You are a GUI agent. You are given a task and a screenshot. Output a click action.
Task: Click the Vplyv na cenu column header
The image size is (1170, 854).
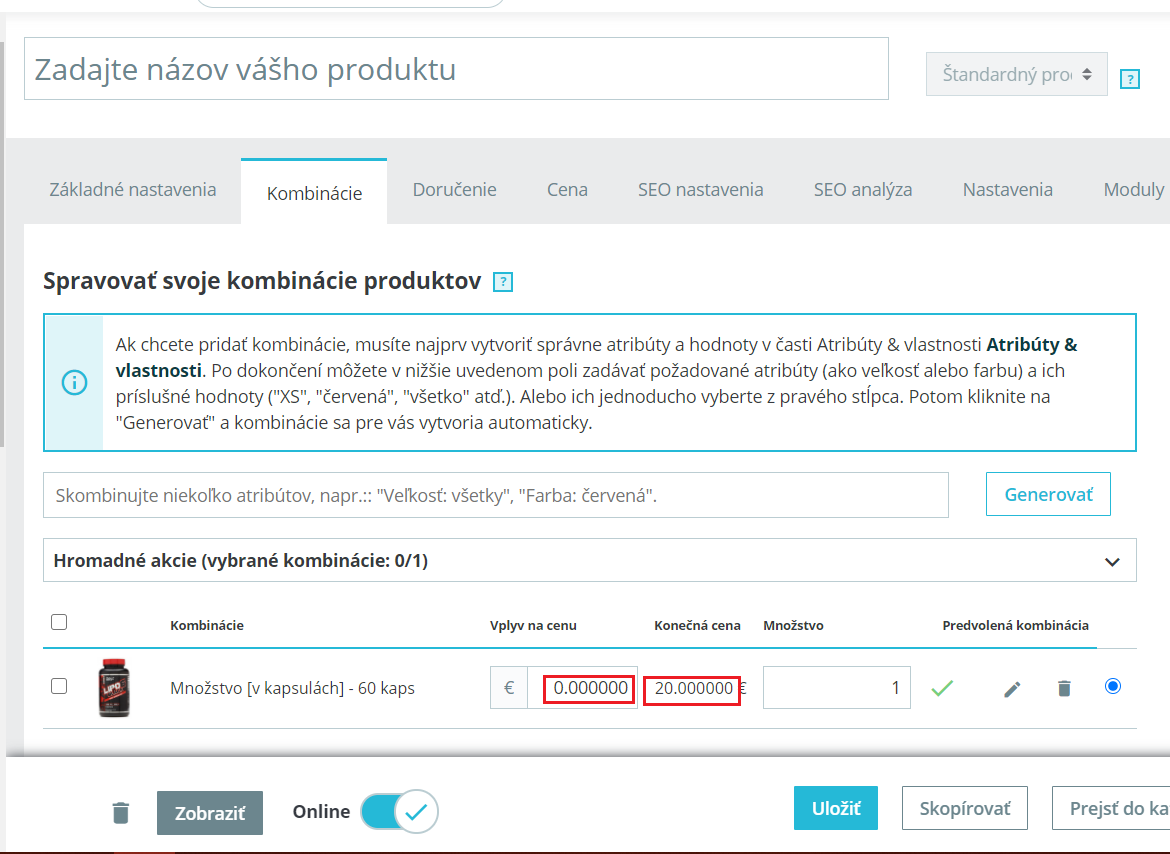click(533, 625)
